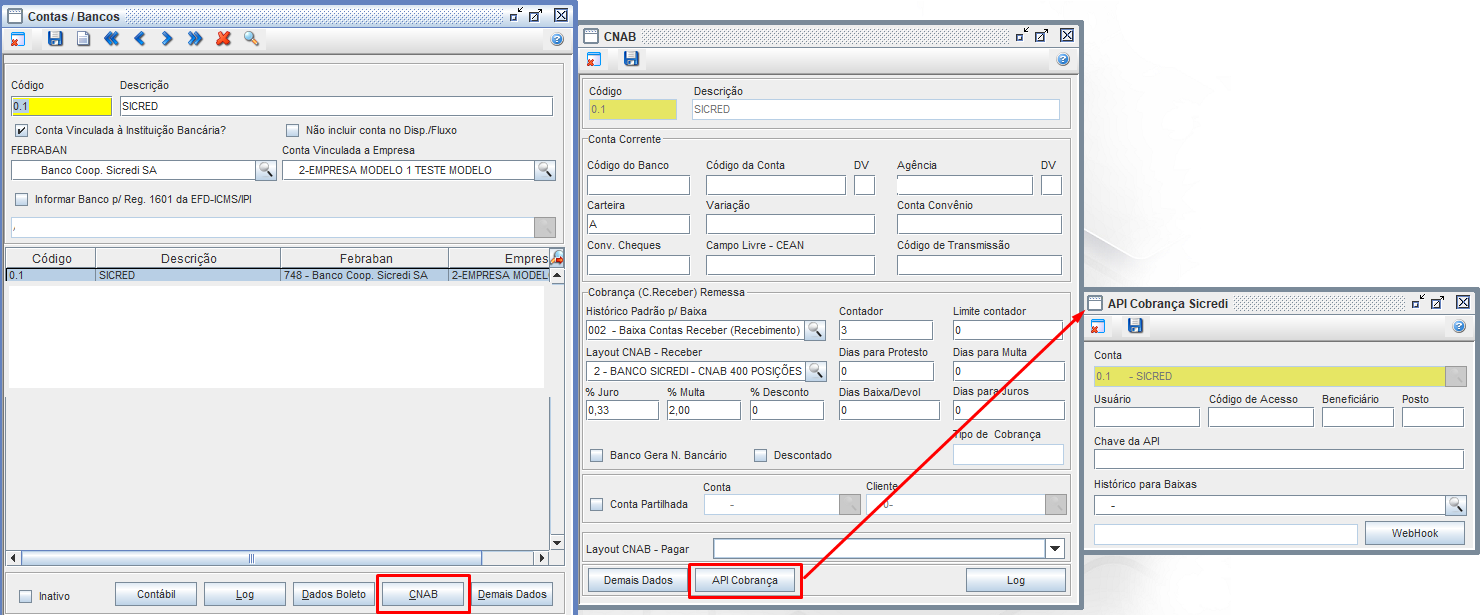Open search magnifier in Contas / Bancos toolbar
The height and width of the screenshot is (615, 1482).
[251, 39]
